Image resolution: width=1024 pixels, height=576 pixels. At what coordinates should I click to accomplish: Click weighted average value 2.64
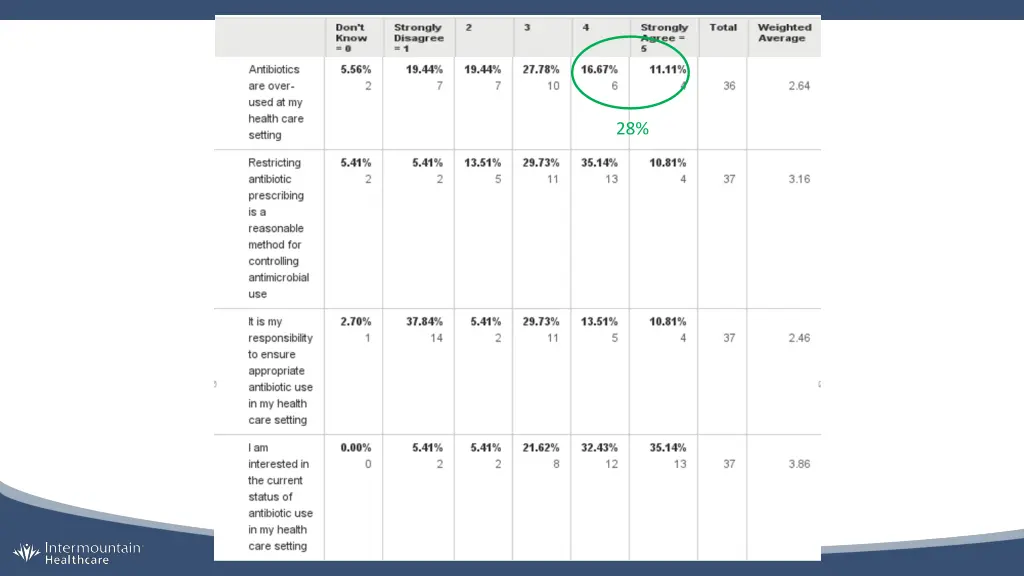click(799, 86)
